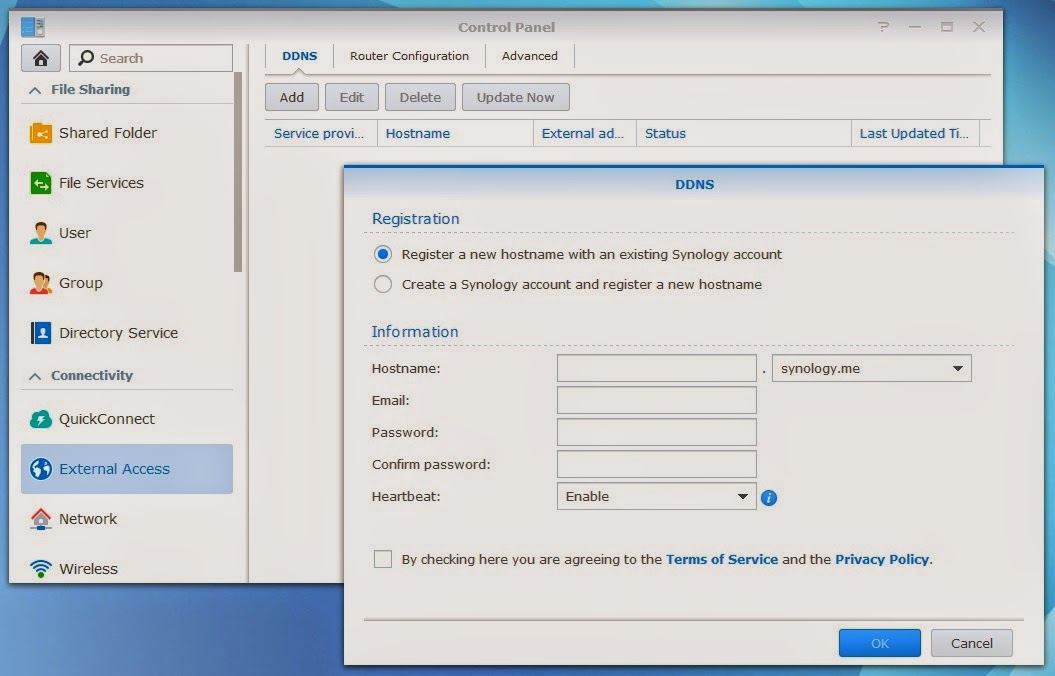This screenshot has width=1055, height=676.
Task: Click the Add button
Action: [292, 98]
